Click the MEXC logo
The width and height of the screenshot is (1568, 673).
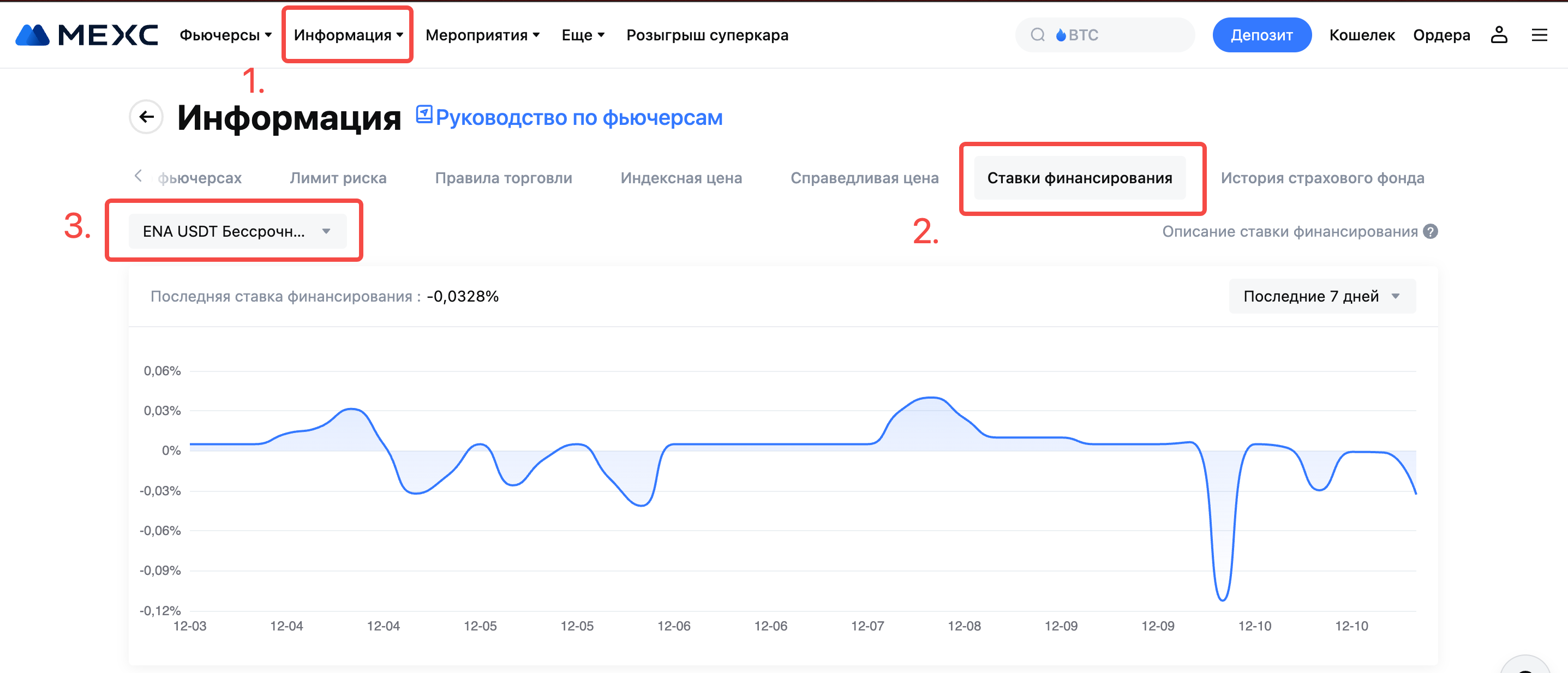click(x=86, y=35)
